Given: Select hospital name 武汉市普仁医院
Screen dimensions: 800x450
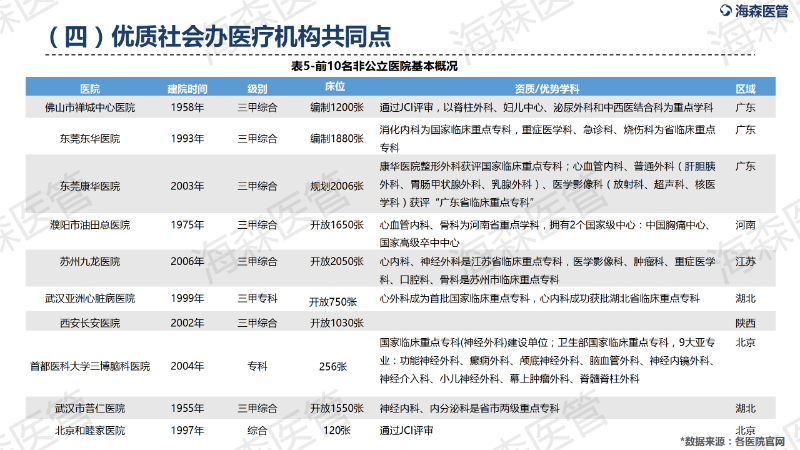Looking at the screenshot, I should tap(90, 408).
